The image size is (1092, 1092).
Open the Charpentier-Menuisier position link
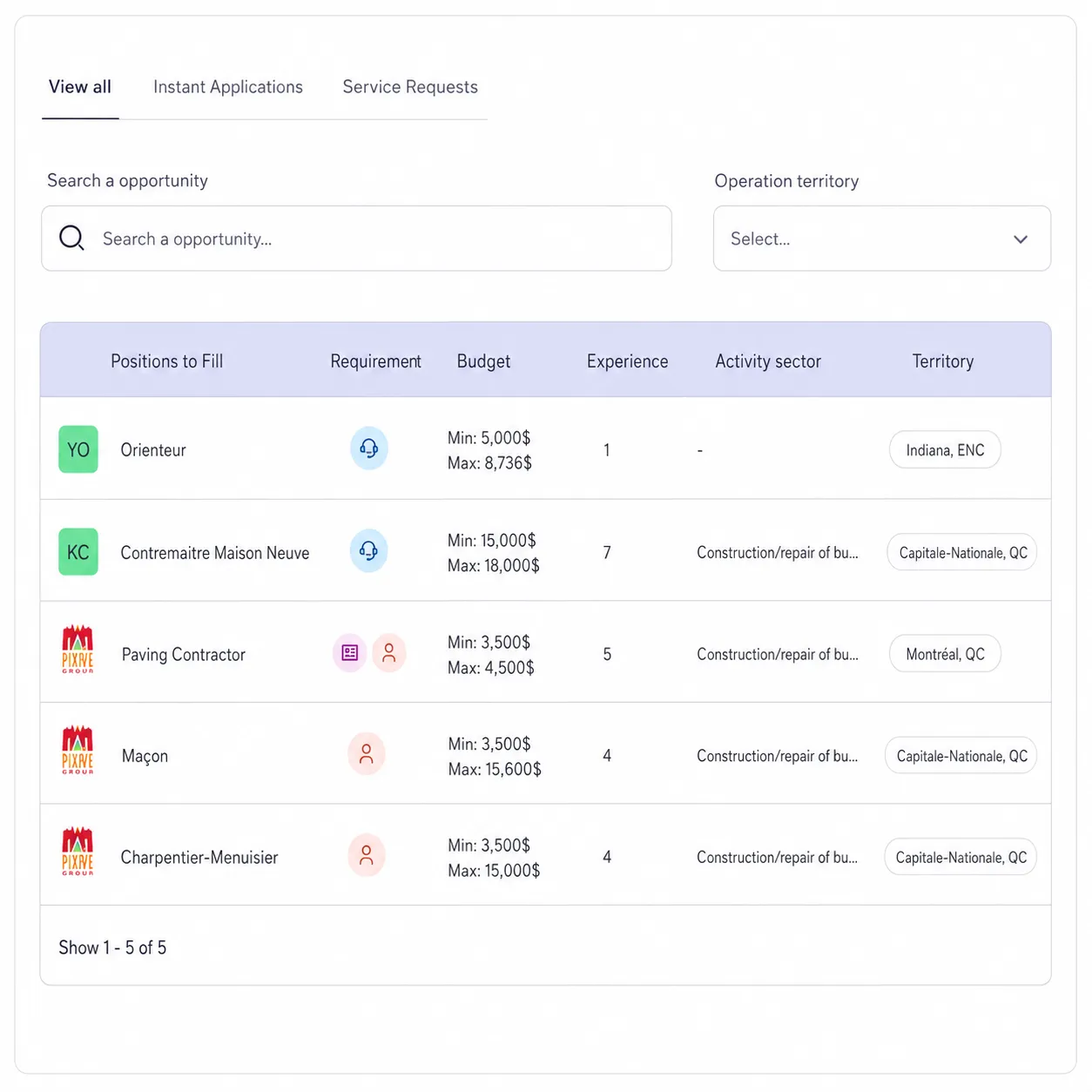(x=199, y=858)
